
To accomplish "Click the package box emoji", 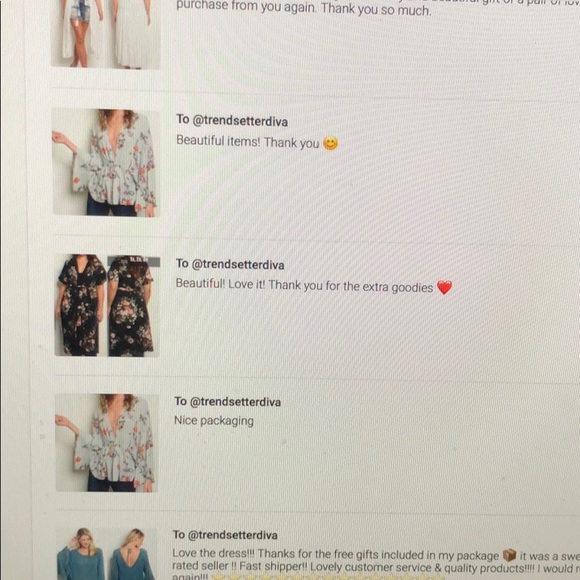I will pos(509,555).
